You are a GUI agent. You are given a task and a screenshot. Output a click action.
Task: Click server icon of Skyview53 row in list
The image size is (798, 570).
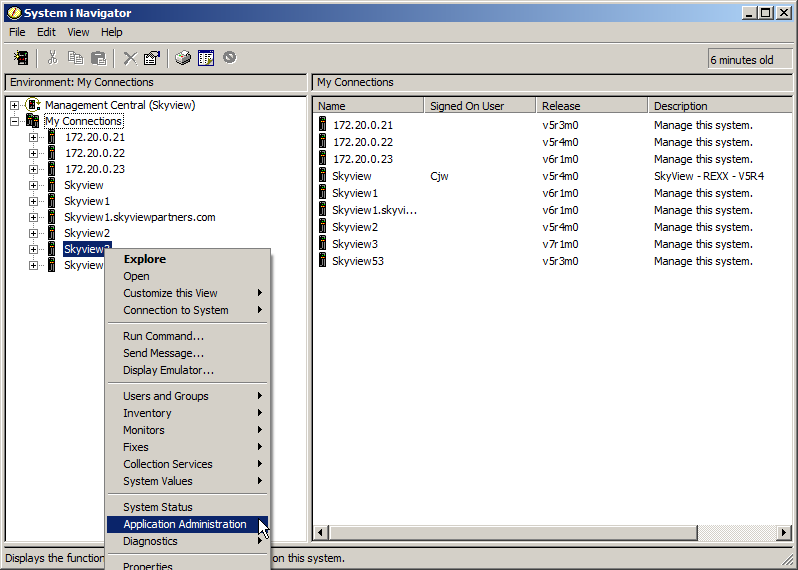point(322,261)
